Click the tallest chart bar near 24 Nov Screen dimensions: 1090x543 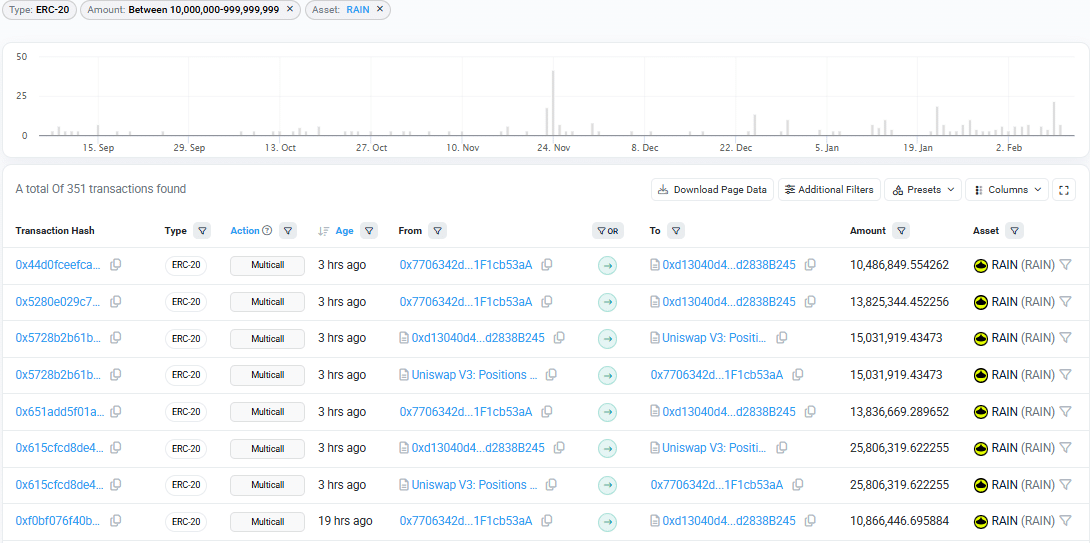point(553,103)
